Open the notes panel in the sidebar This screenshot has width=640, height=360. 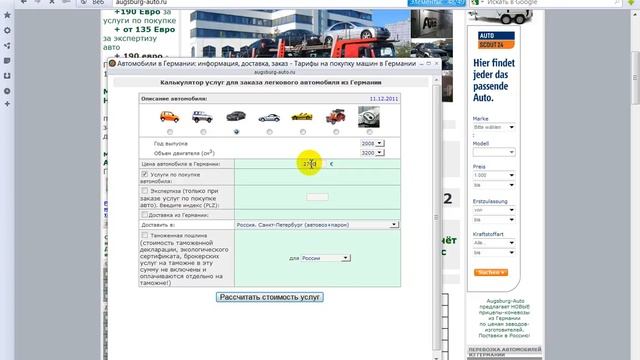pyautogui.click(x=7, y=61)
